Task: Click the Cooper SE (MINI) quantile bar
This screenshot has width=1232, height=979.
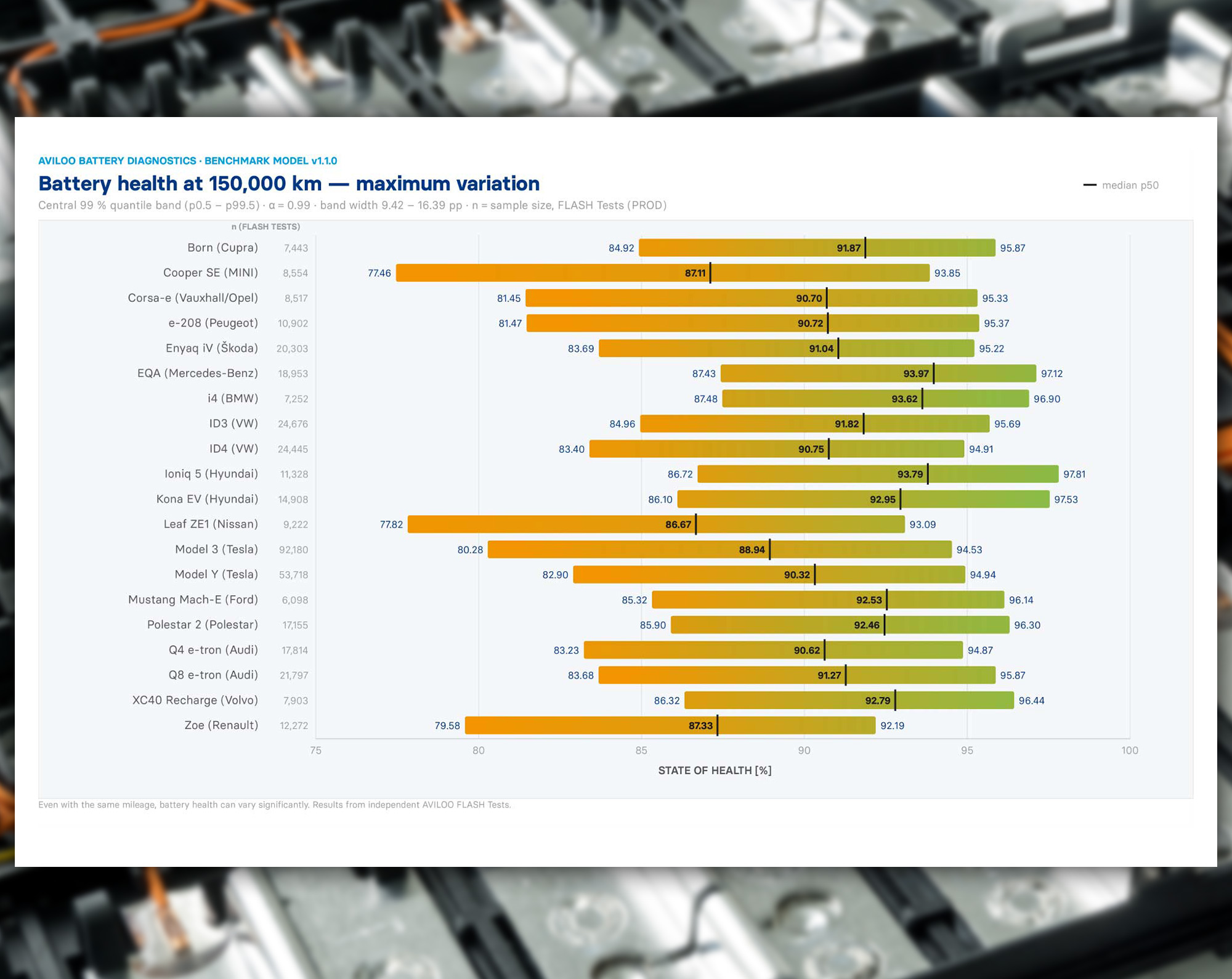Action: 662,273
